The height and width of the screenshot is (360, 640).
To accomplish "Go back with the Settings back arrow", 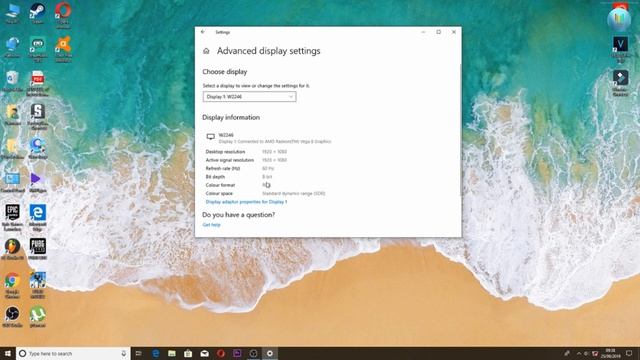I will coord(203,32).
